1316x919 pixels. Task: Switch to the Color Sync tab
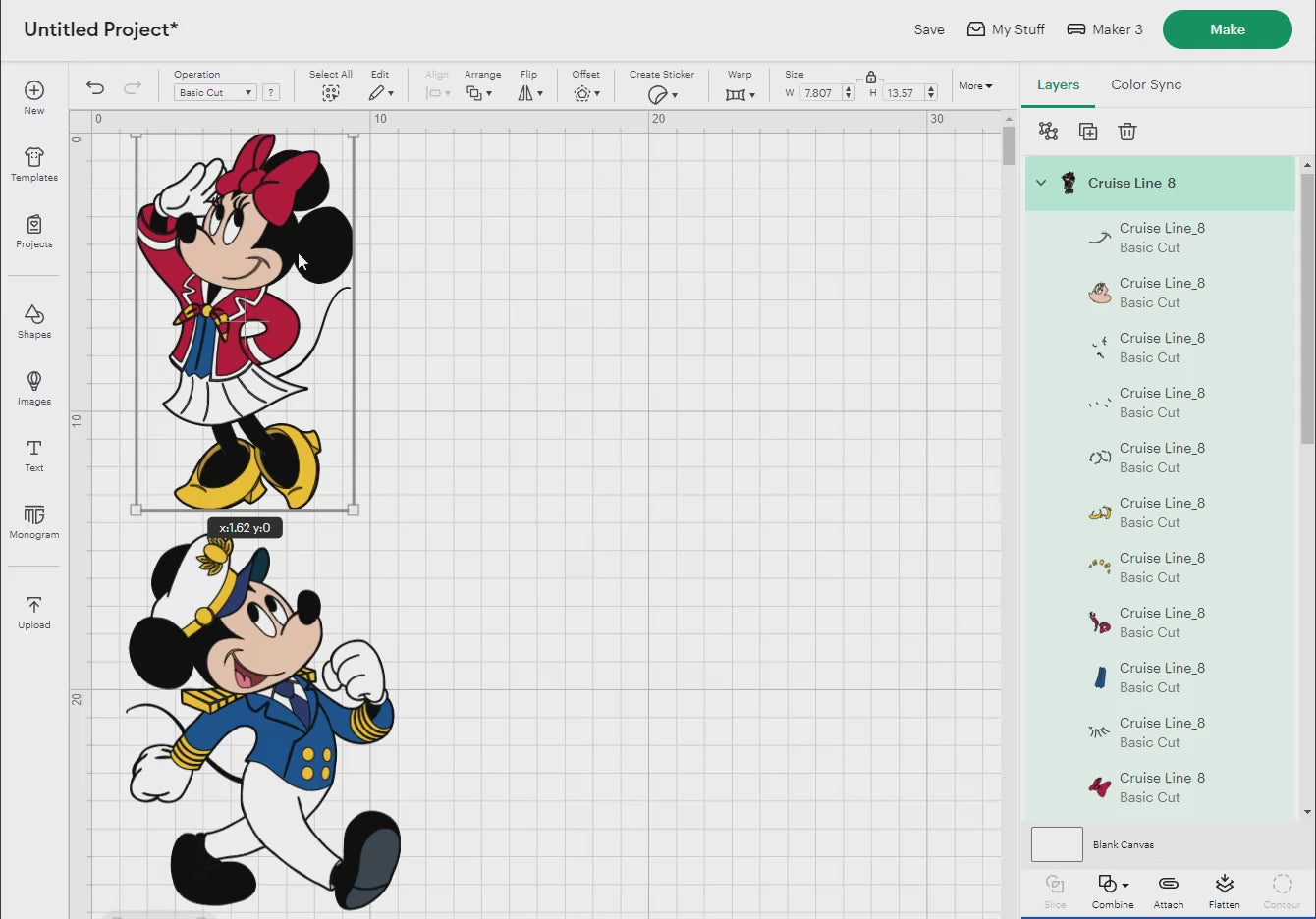tap(1146, 85)
